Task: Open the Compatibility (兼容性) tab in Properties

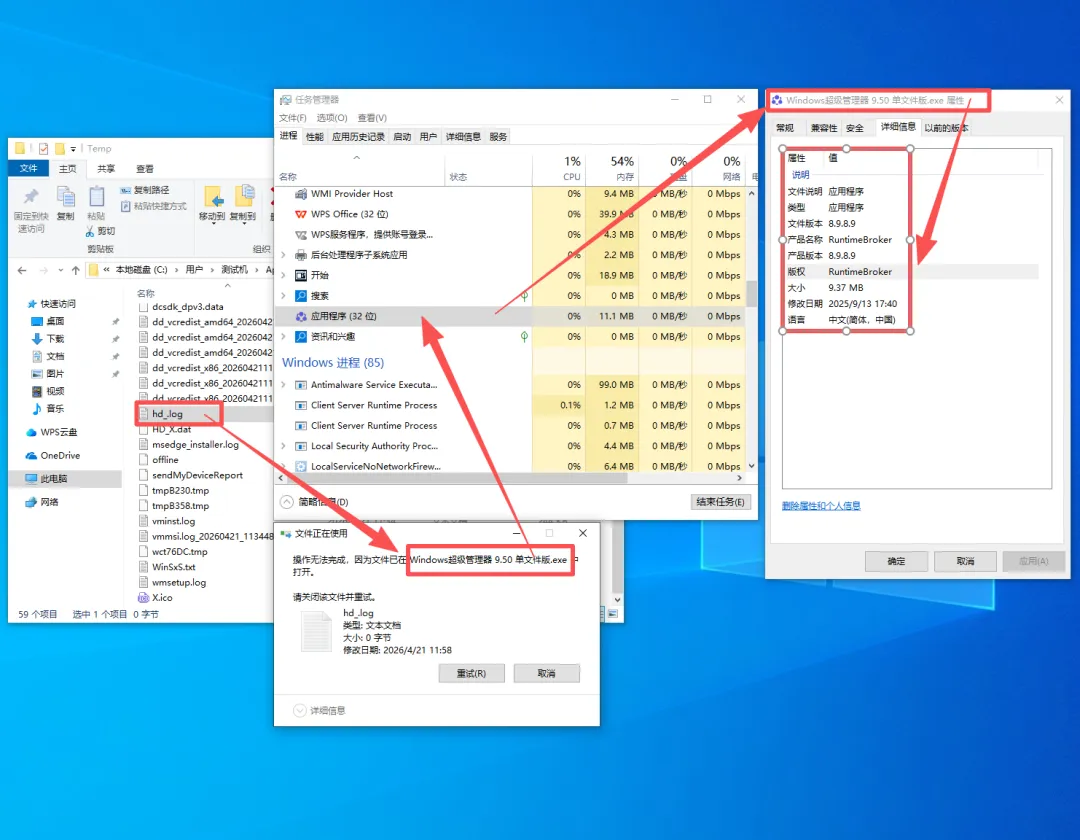Action: (824, 128)
